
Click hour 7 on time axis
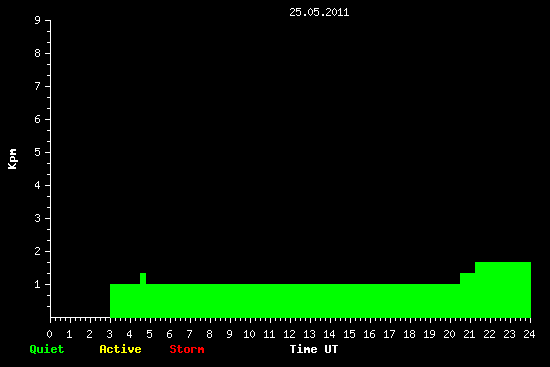189,334
